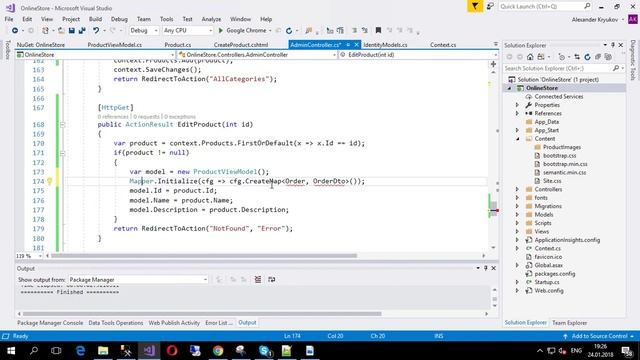Click the Windows Start button
The height and width of the screenshot is (360, 640).
11,351
